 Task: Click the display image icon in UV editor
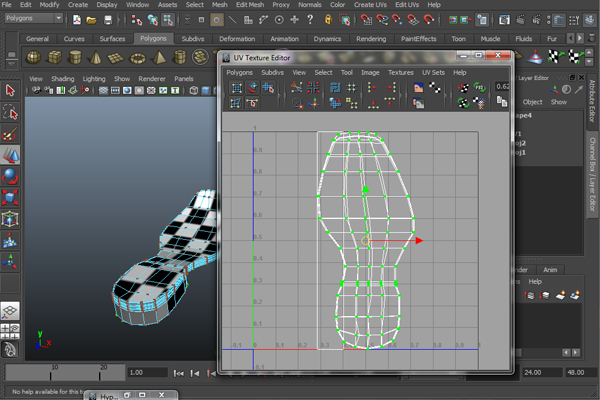tap(418, 88)
